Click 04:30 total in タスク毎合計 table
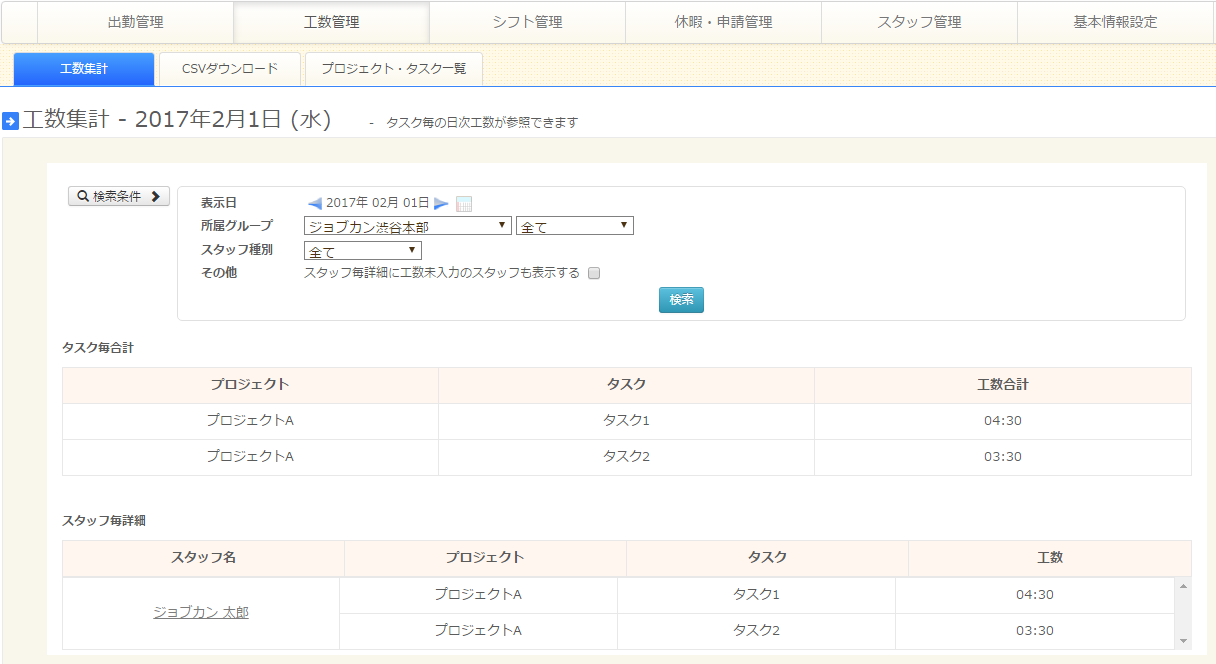 pyautogui.click(x=1003, y=421)
